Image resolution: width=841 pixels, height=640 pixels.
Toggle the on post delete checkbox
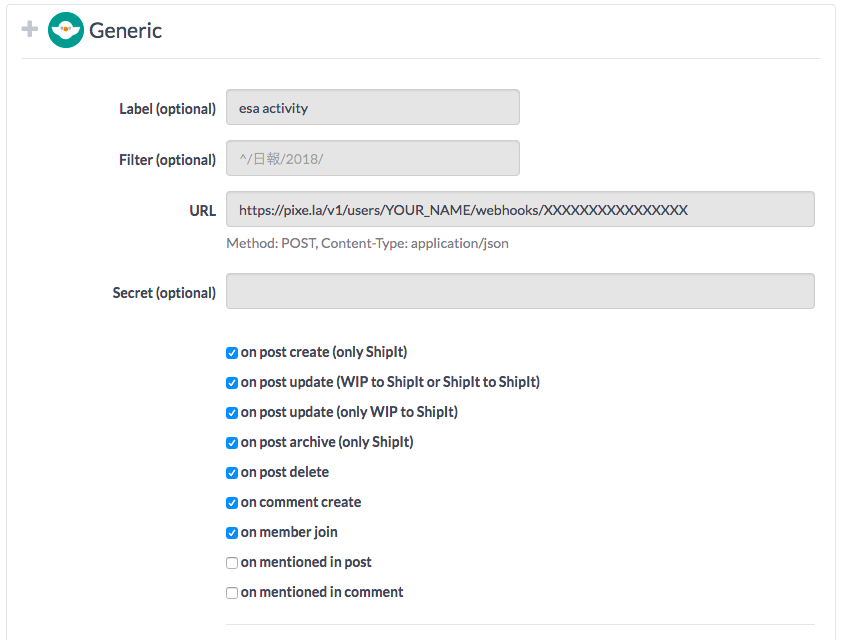(232, 473)
